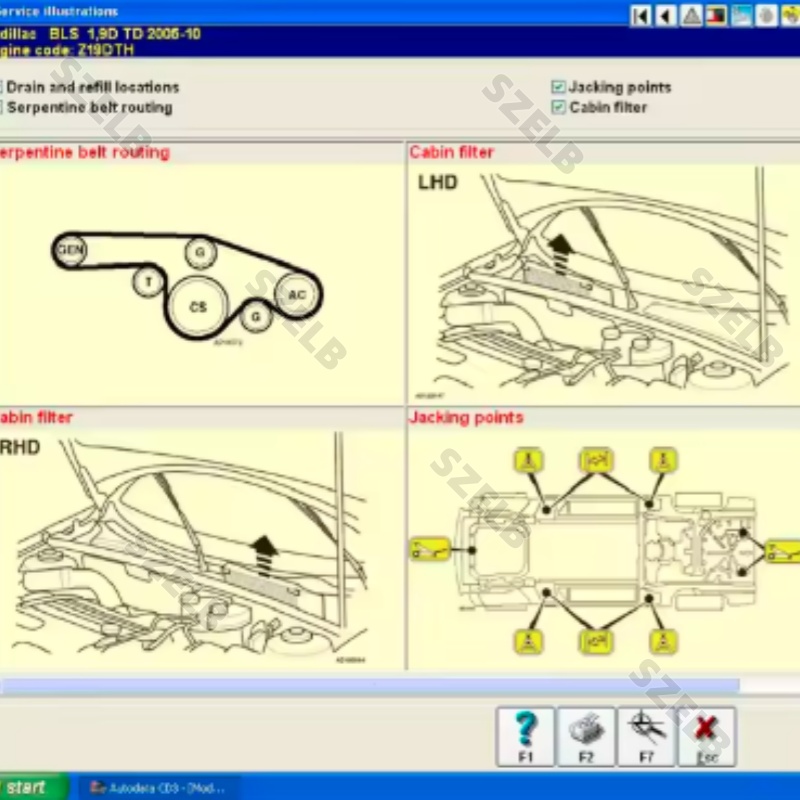Image resolution: width=800 pixels, height=800 pixels.
Task: Click the F7 button
Action: (x=646, y=737)
